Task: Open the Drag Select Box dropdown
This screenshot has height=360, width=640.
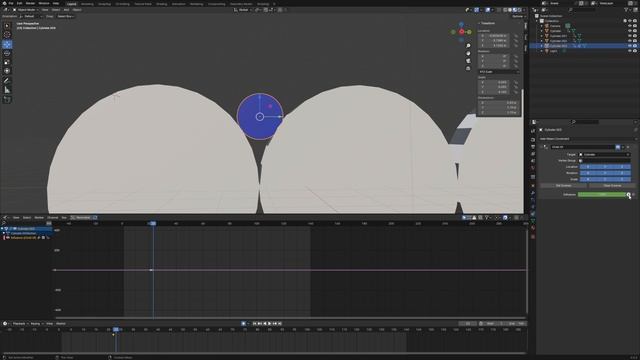Action: point(65,16)
